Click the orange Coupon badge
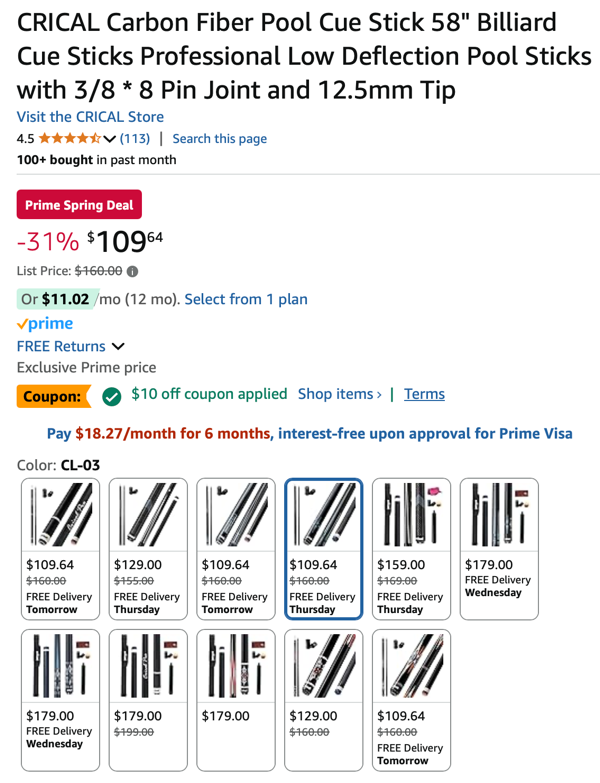 click(52, 396)
